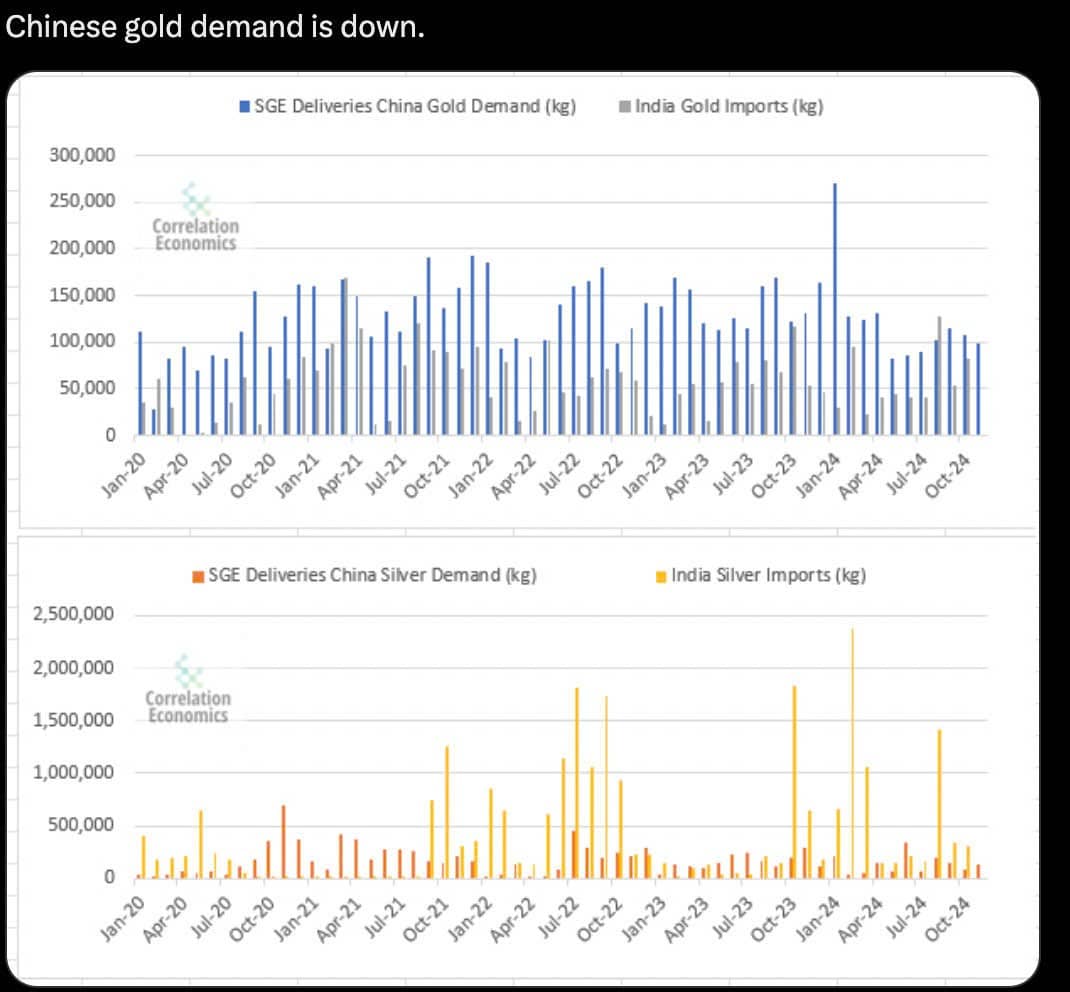Select the 'SGE Deliveries China Silver Demand (kg)' legend label
1070x992 pixels.
click(x=371, y=576)
